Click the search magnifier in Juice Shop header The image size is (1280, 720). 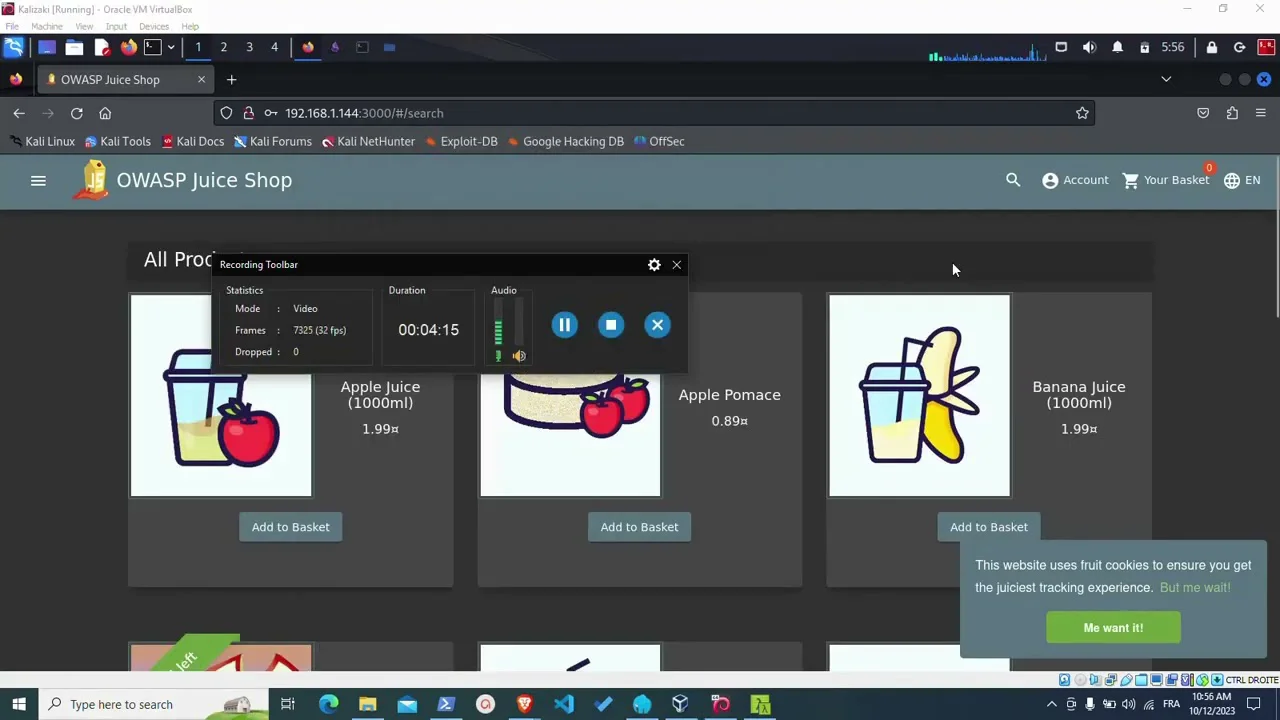tap(1013, 180)
